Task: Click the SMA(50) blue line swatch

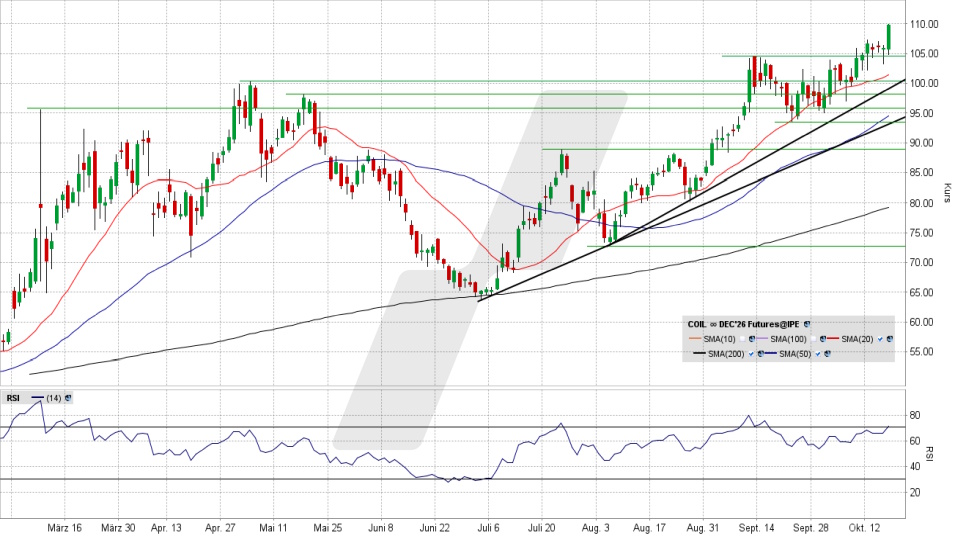Action: point(771,353)
